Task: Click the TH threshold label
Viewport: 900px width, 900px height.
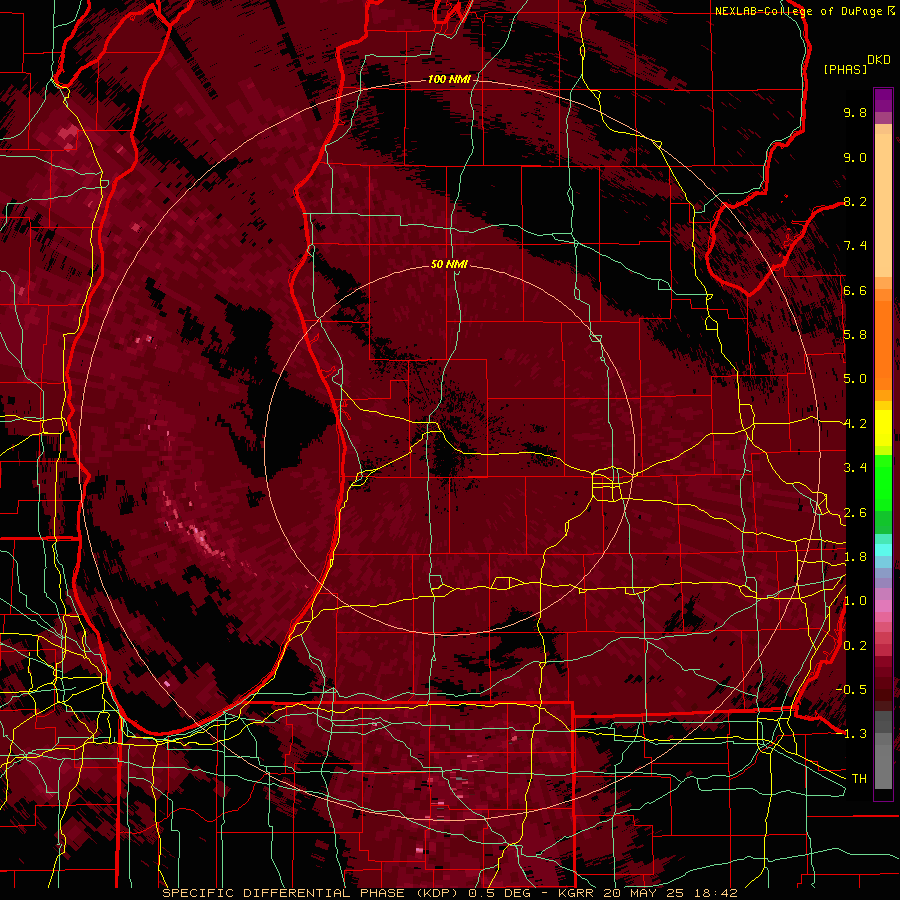Action: 859,779
